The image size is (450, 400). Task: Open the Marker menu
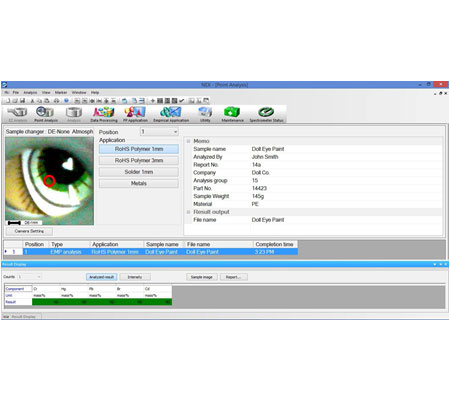click(61, 92)
